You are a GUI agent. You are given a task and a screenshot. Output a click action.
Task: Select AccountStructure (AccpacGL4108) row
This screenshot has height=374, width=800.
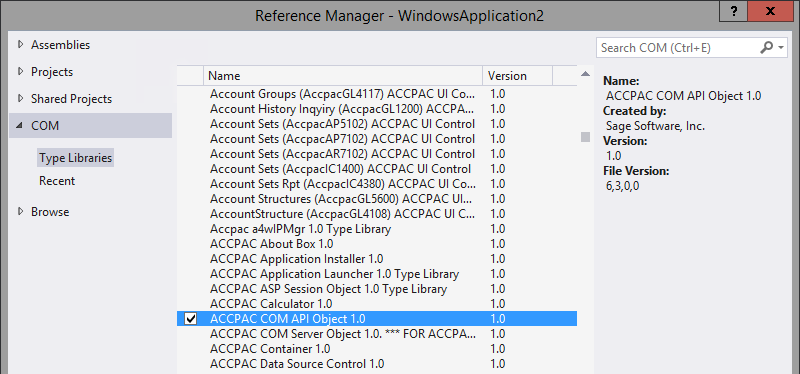pyautogui.click(x=377, y=214)
